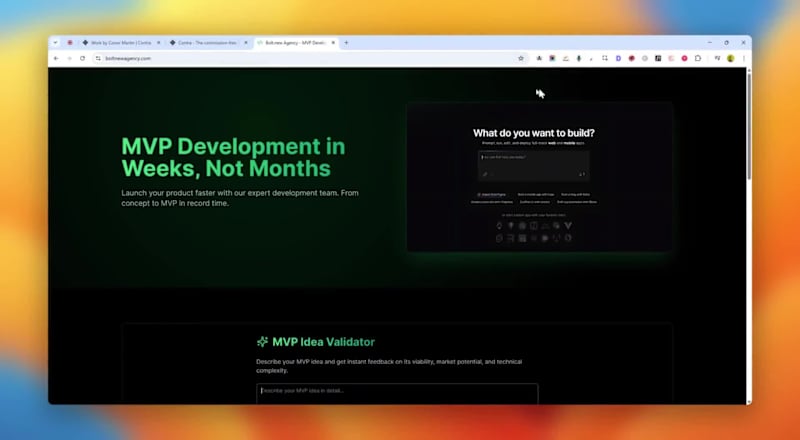Click the hero preview image of Bolt

click(540, 177)
